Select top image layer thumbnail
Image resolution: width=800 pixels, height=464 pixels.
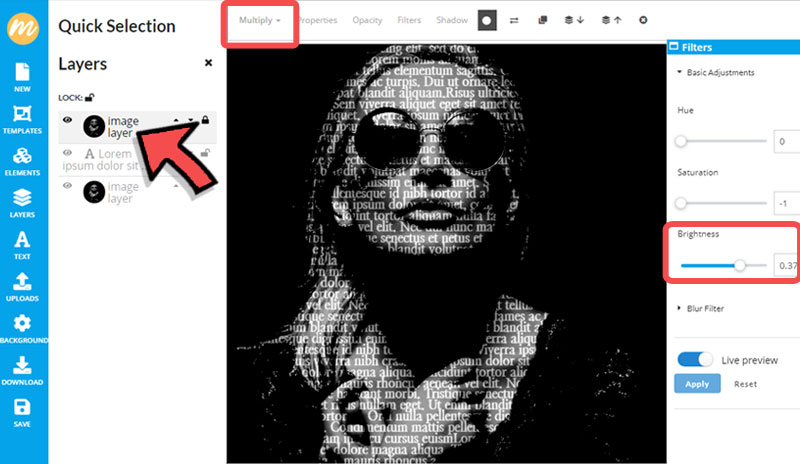[x=94, y=126]
